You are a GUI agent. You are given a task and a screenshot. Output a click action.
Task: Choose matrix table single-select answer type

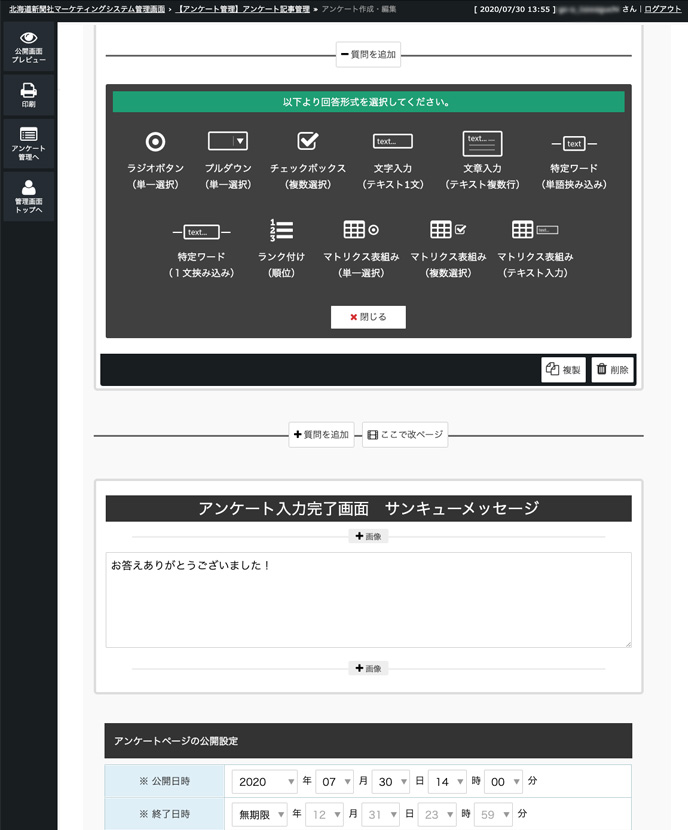pos(361,230)
